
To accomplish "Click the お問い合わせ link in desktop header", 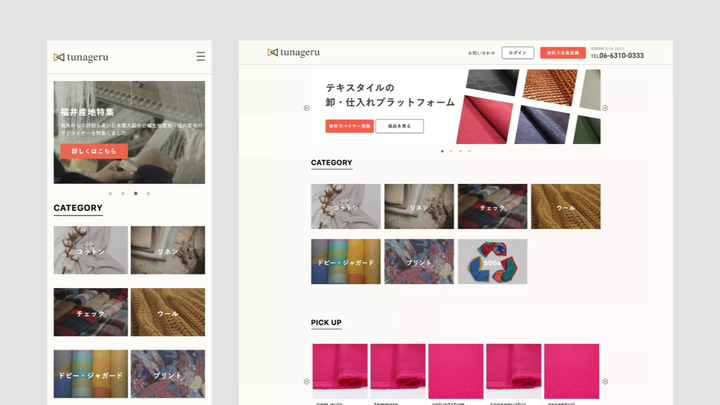I will pyautogui.click(x=481, y=53).
